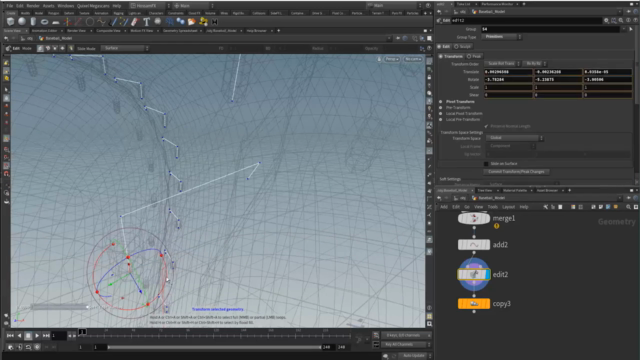Open the Auto Update dropdown

(416, 356)
